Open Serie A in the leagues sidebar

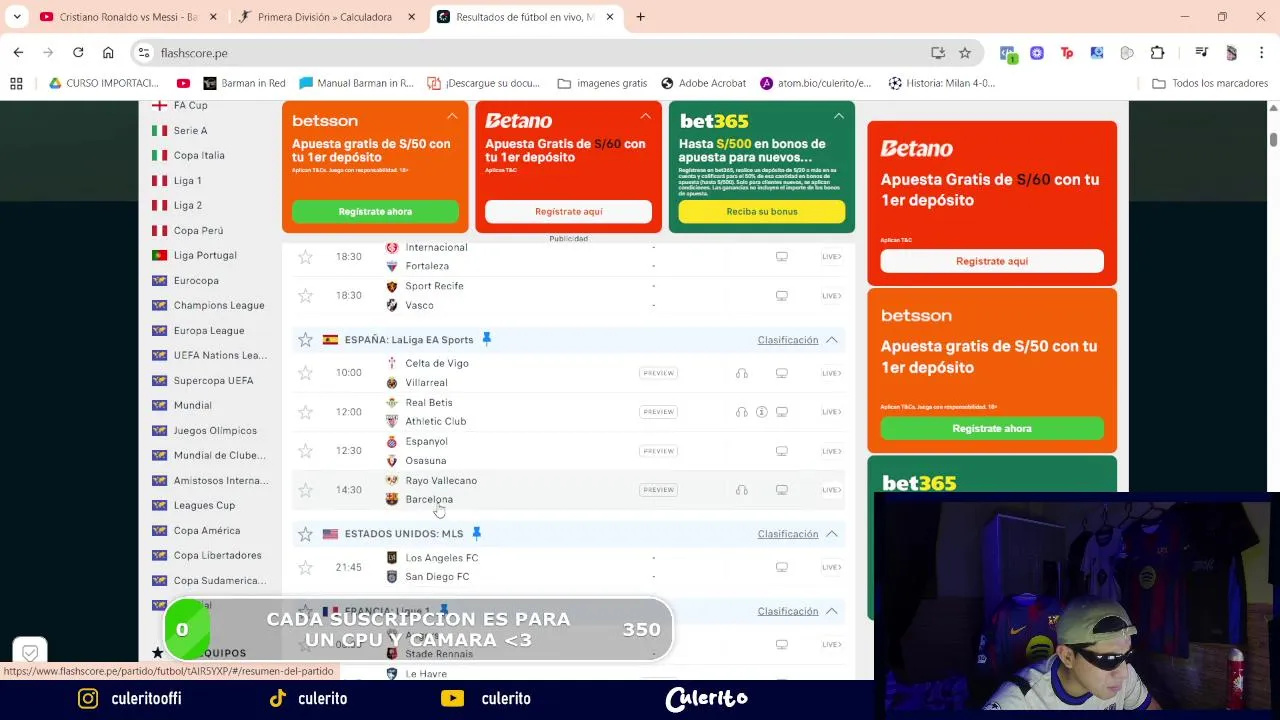(x=190, y=130)
